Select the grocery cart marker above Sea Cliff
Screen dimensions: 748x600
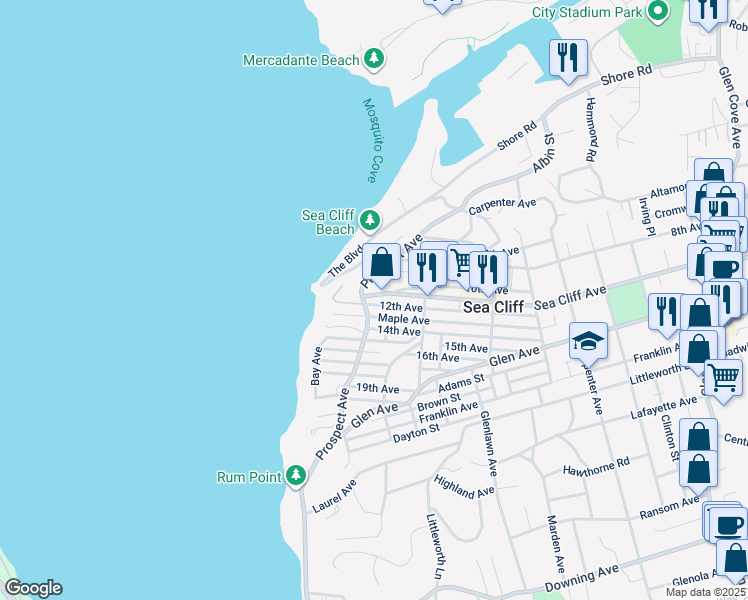coord(460,264)
